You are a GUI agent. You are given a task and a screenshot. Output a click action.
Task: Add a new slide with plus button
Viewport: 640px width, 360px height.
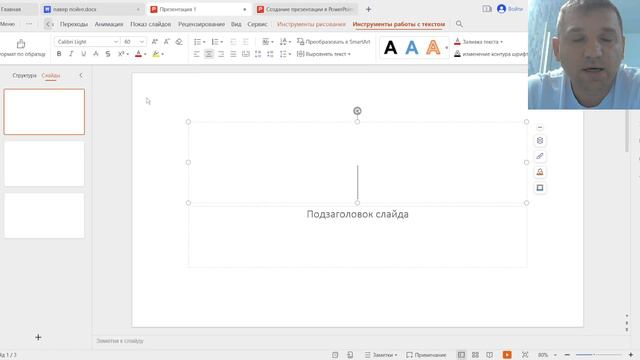point(38,337)
